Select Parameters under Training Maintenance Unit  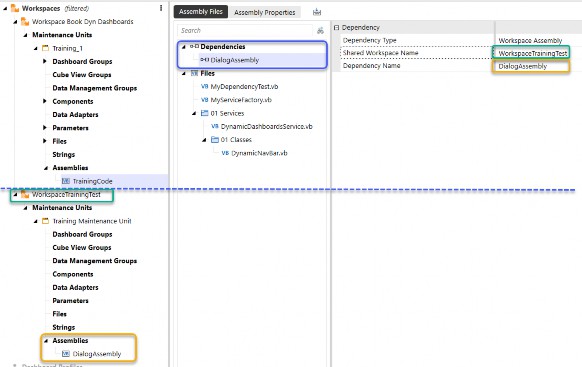click(71, 301)
